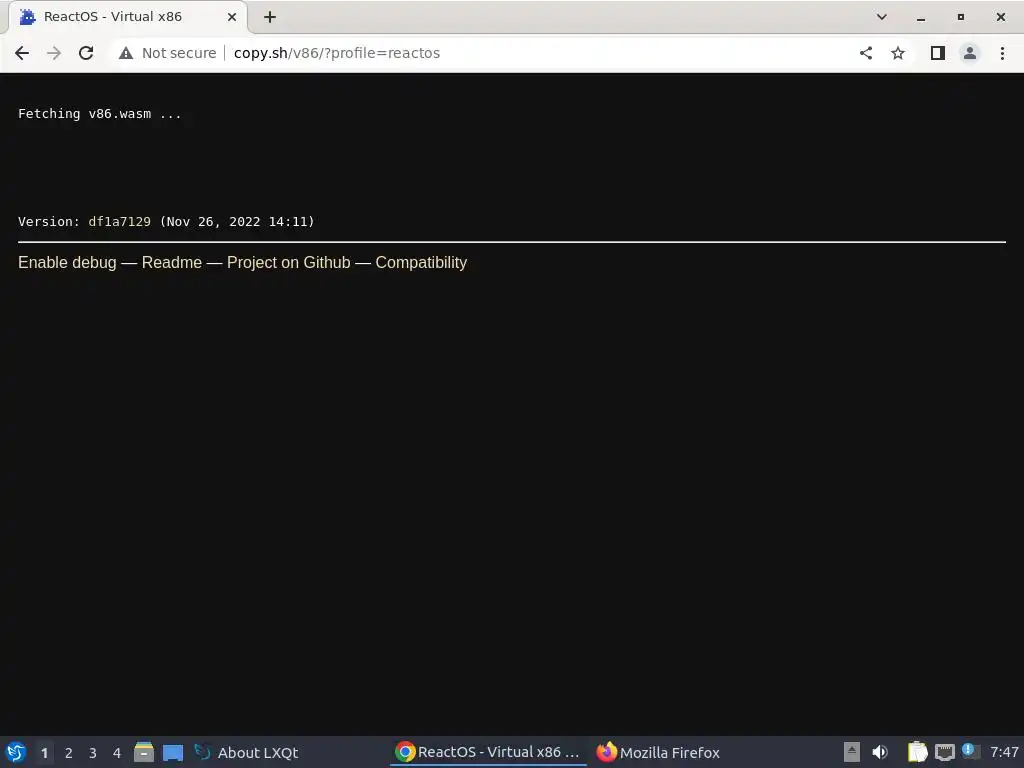Screen dimensions: 1024x768
Task: Open the Project on Github link
Action: click(289, 263)
